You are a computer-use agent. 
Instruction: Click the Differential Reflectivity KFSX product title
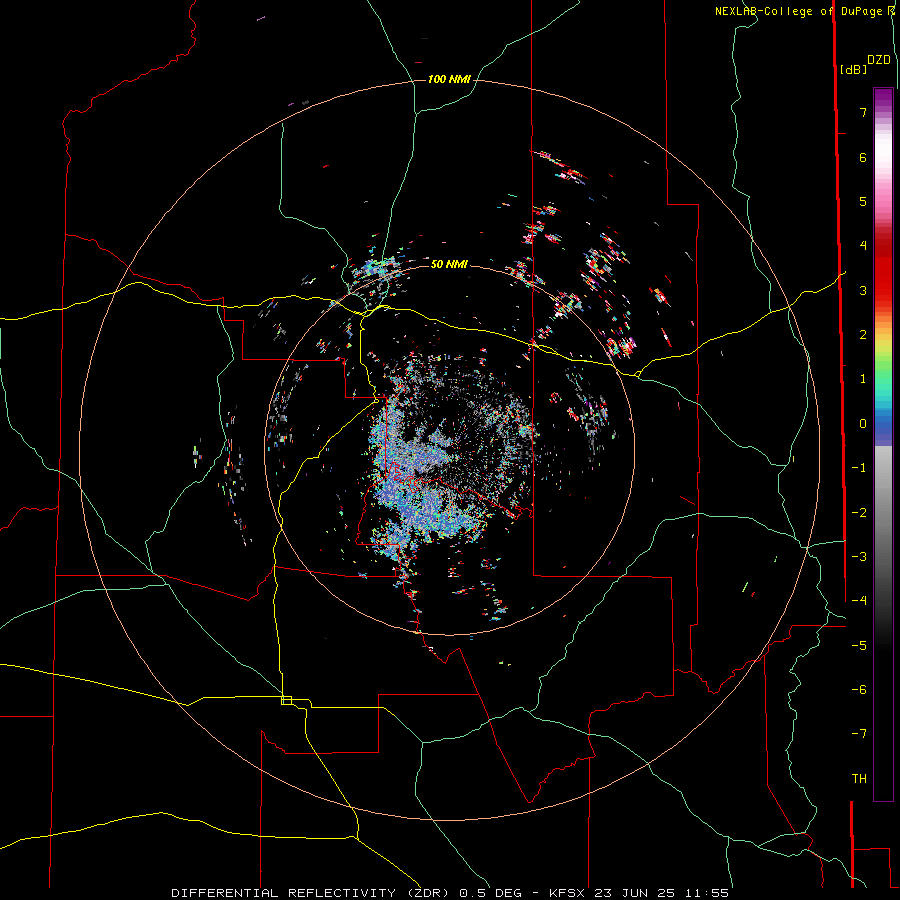click(x=450, y=893)
